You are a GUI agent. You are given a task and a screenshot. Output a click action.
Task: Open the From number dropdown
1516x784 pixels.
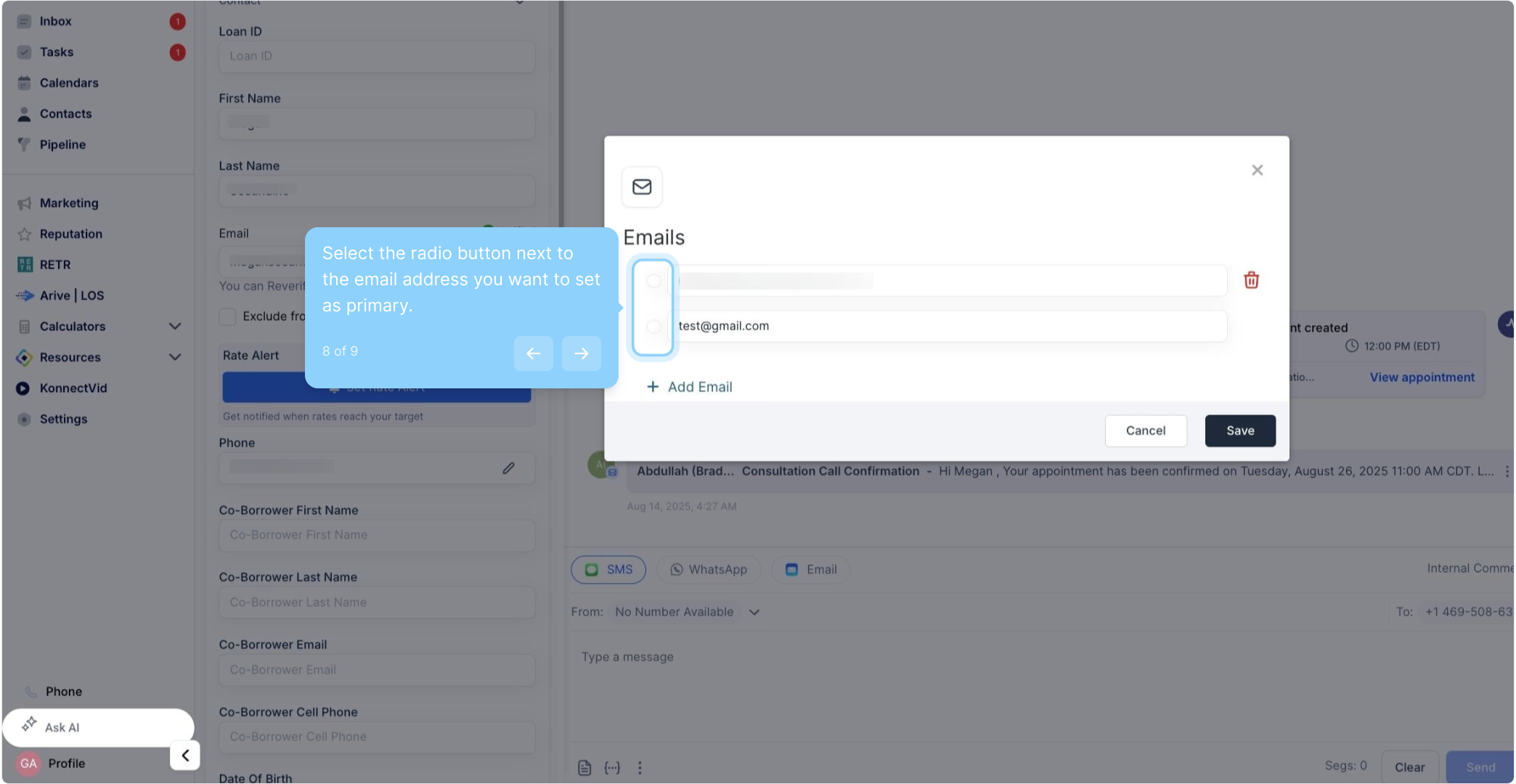tap(754, 612)
